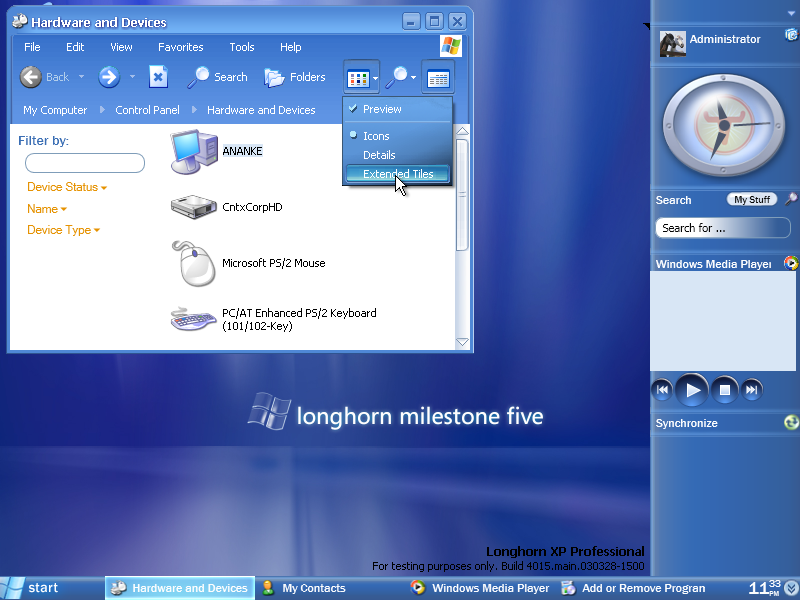
Task: Click the Filter by text field
Action: pos(85,163)
